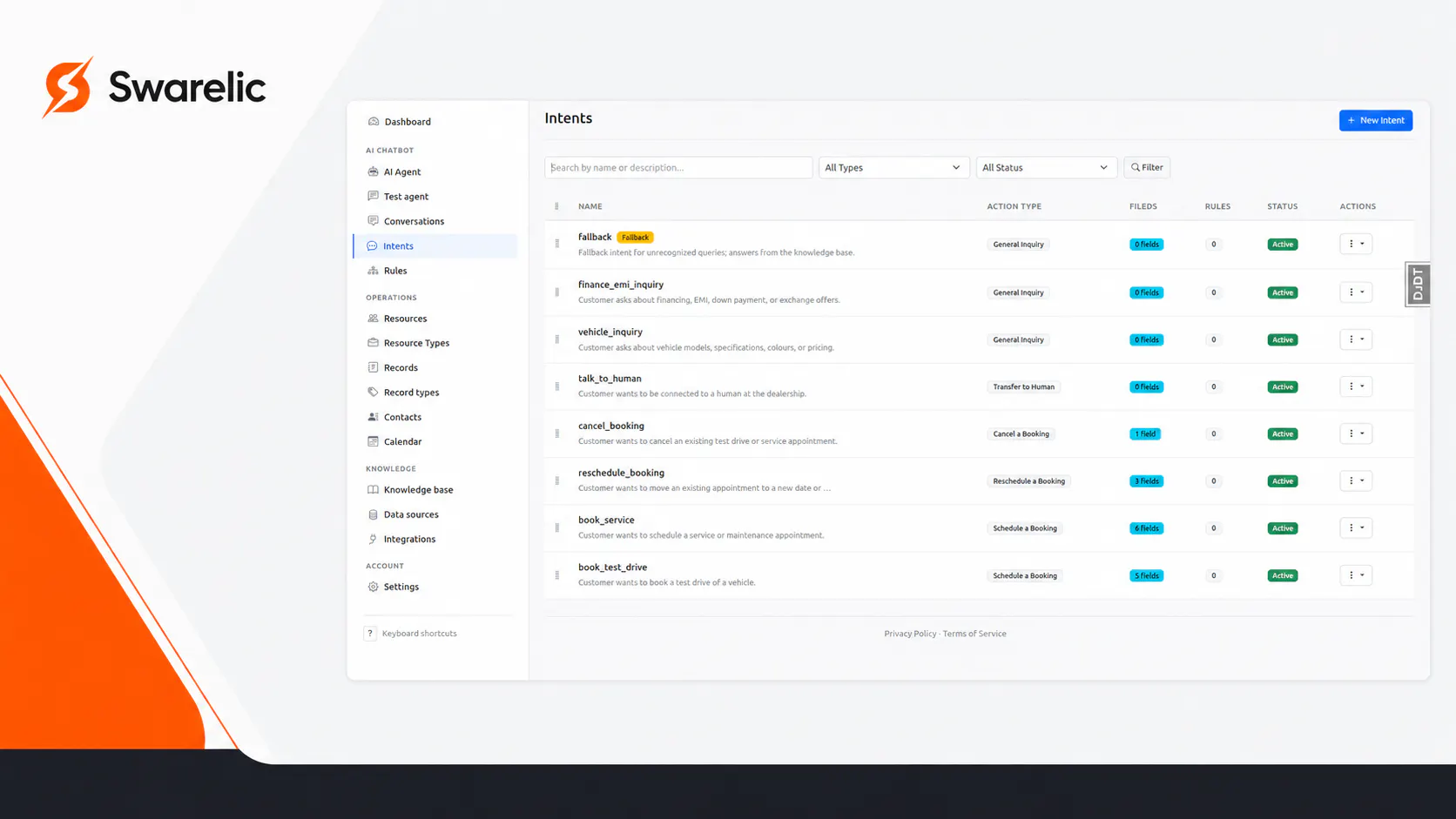
Task: Open the cancel_booking intent name
Action: tap(611, 426)
